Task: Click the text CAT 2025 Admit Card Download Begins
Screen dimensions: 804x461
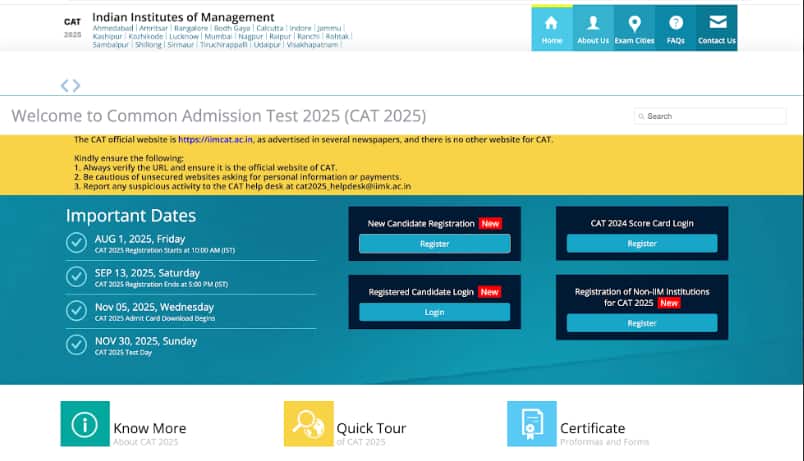Action: (155, 318)
